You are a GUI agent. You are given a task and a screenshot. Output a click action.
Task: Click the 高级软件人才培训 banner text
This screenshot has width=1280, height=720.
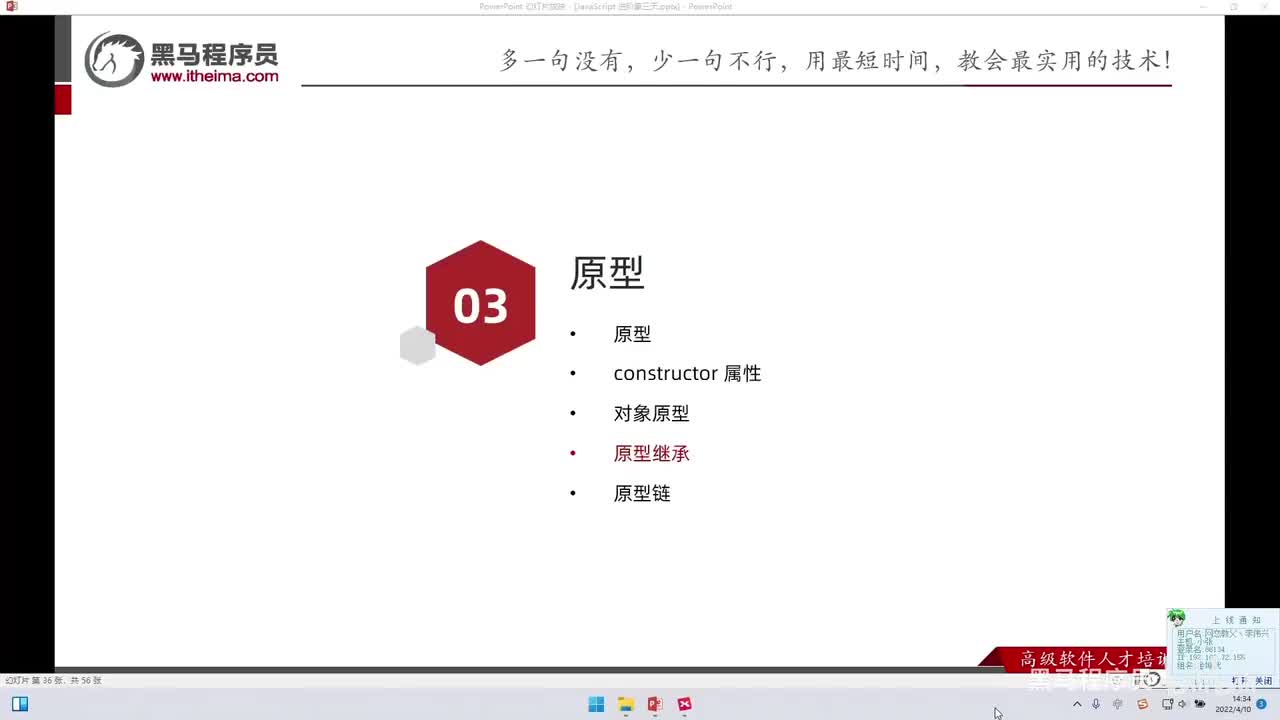[1094, 659]
